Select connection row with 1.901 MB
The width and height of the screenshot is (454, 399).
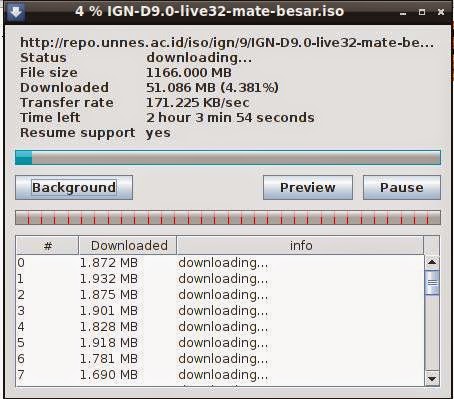click(220, 311)
